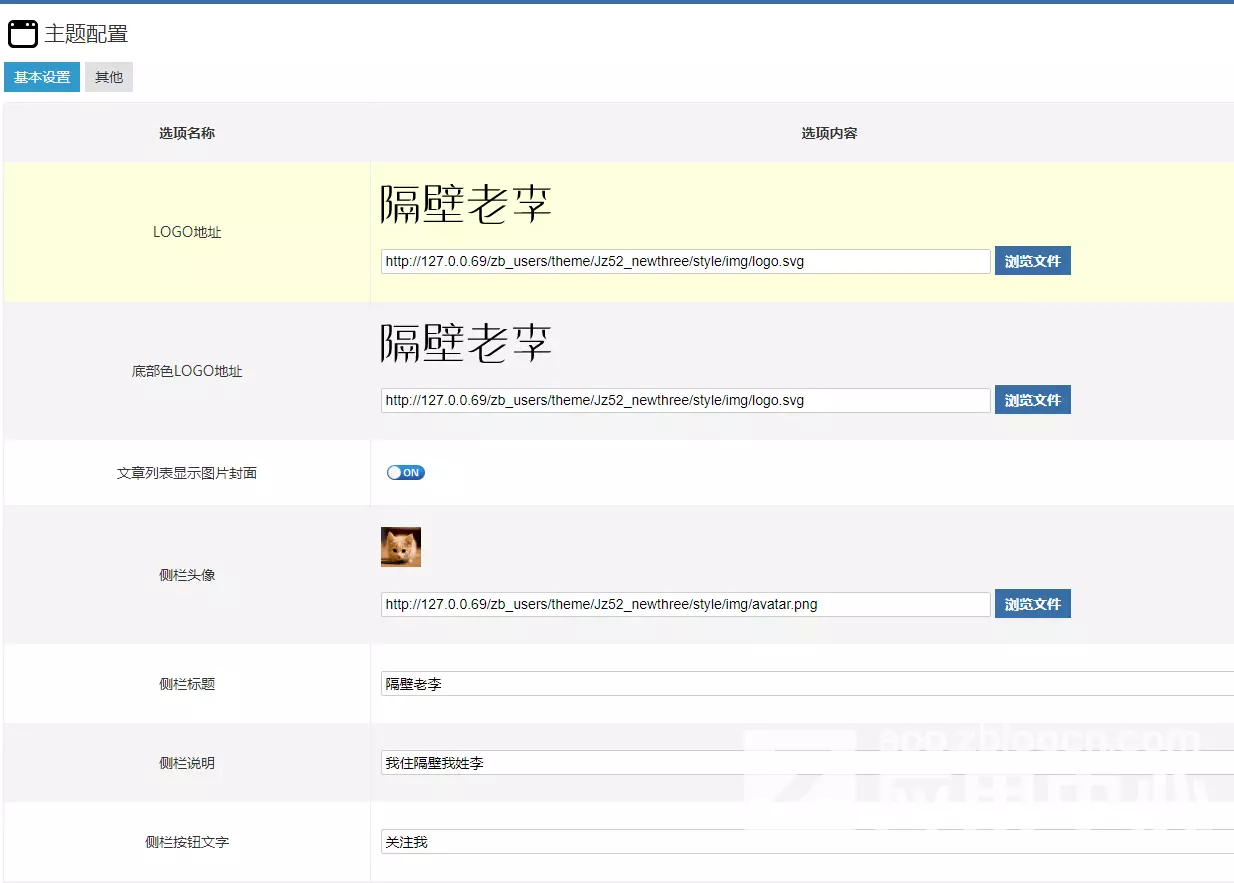This screenshot has height=883, width=1234.
Task: Switch to the 基本设置 tab
Action: point(42,77)
